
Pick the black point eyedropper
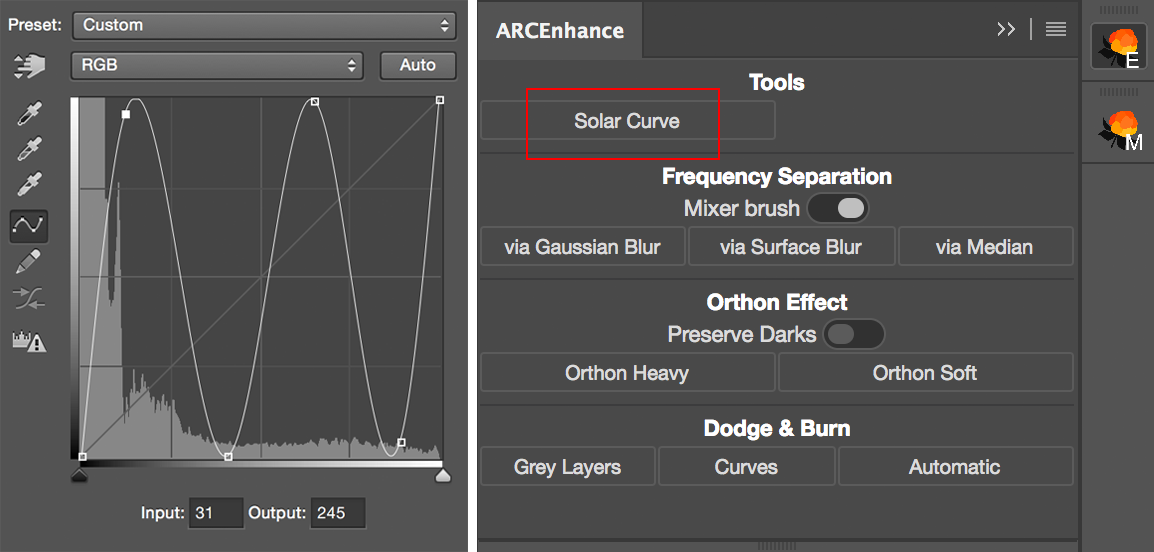pos(30,114)
